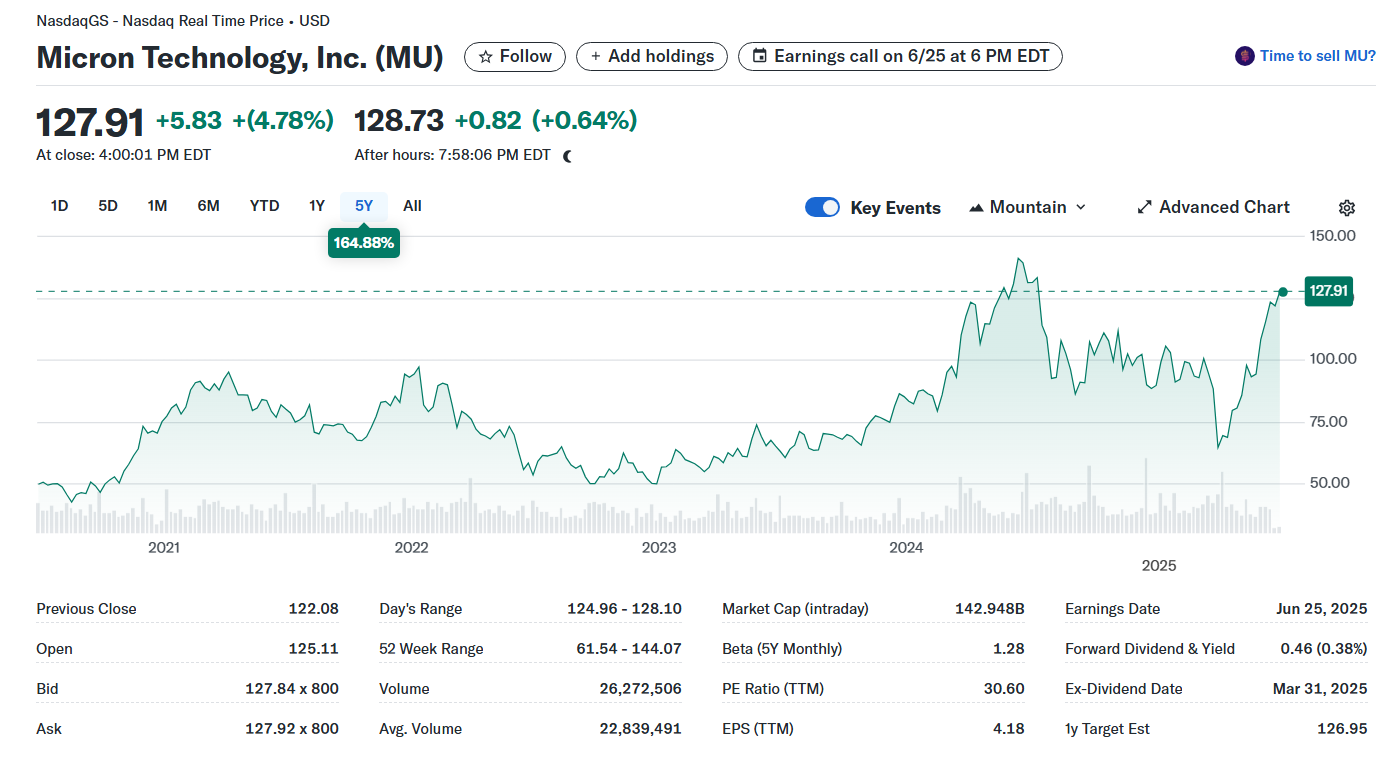Image resolution: width=1384 pixels, height=763 pixels.
Task: Click the 1y Target Est value 126.95
Action: (1342, 729)
